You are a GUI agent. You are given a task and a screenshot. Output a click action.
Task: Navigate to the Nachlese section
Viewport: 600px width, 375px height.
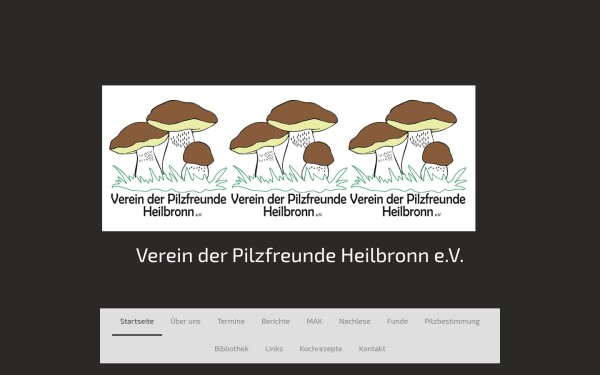coord(354,321)
